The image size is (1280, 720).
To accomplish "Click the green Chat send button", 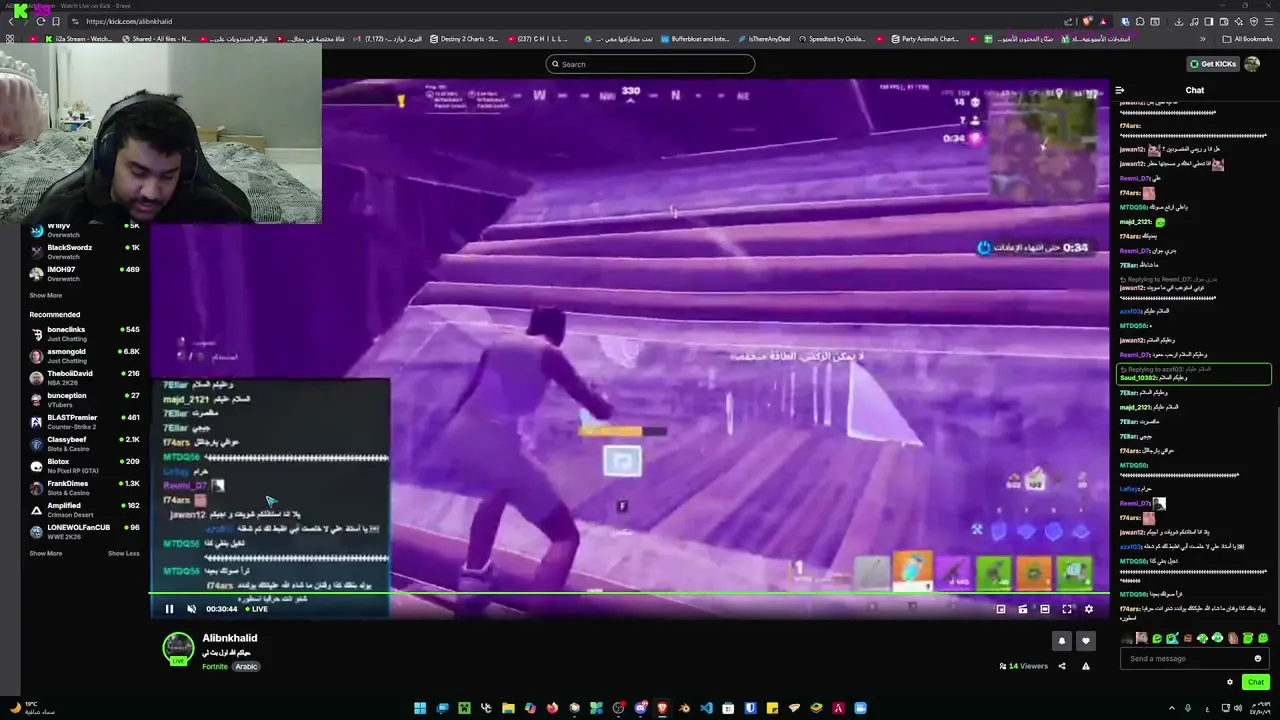I will click(1256, 682).
